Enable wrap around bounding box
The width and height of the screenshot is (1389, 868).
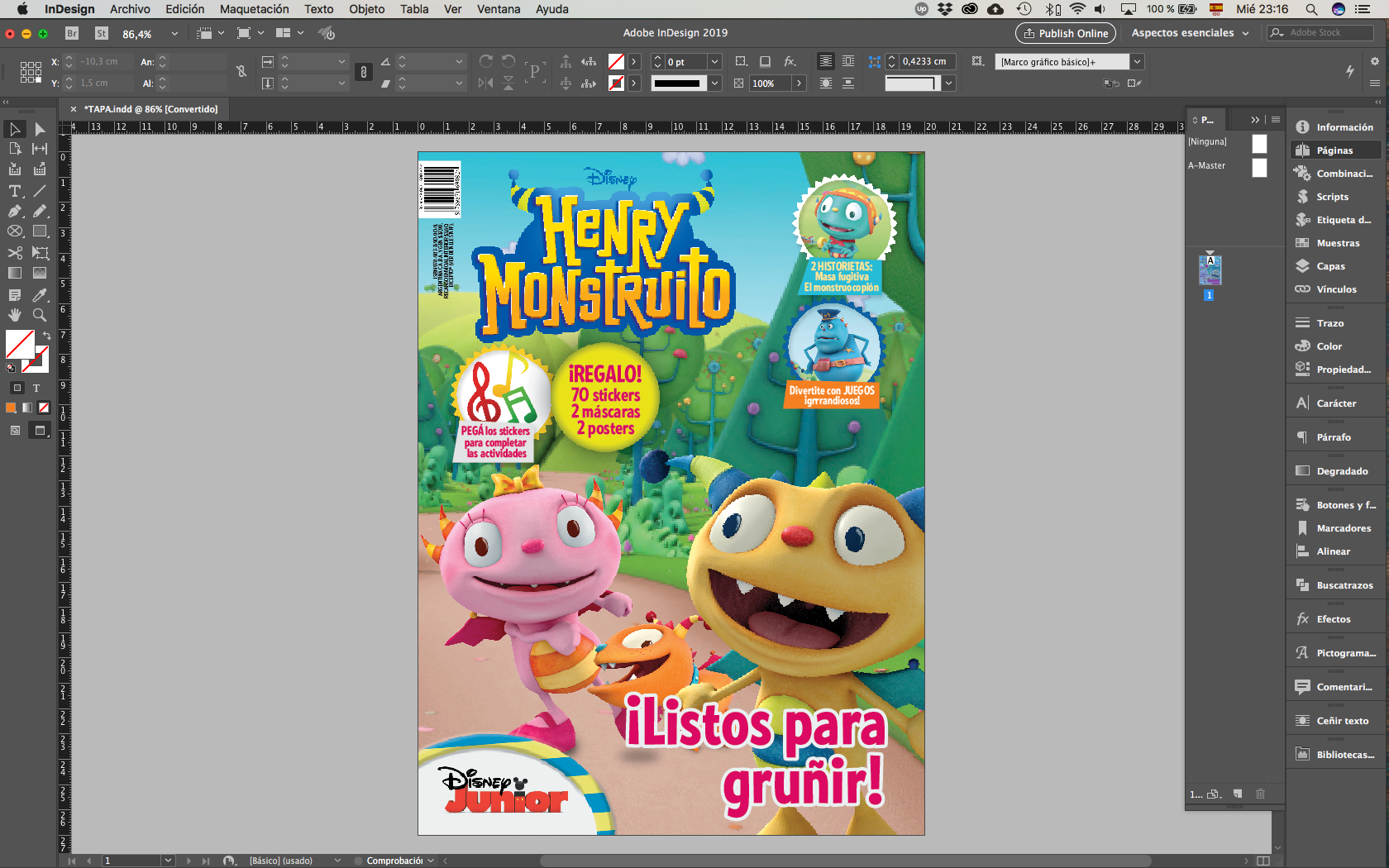(848, 61)
